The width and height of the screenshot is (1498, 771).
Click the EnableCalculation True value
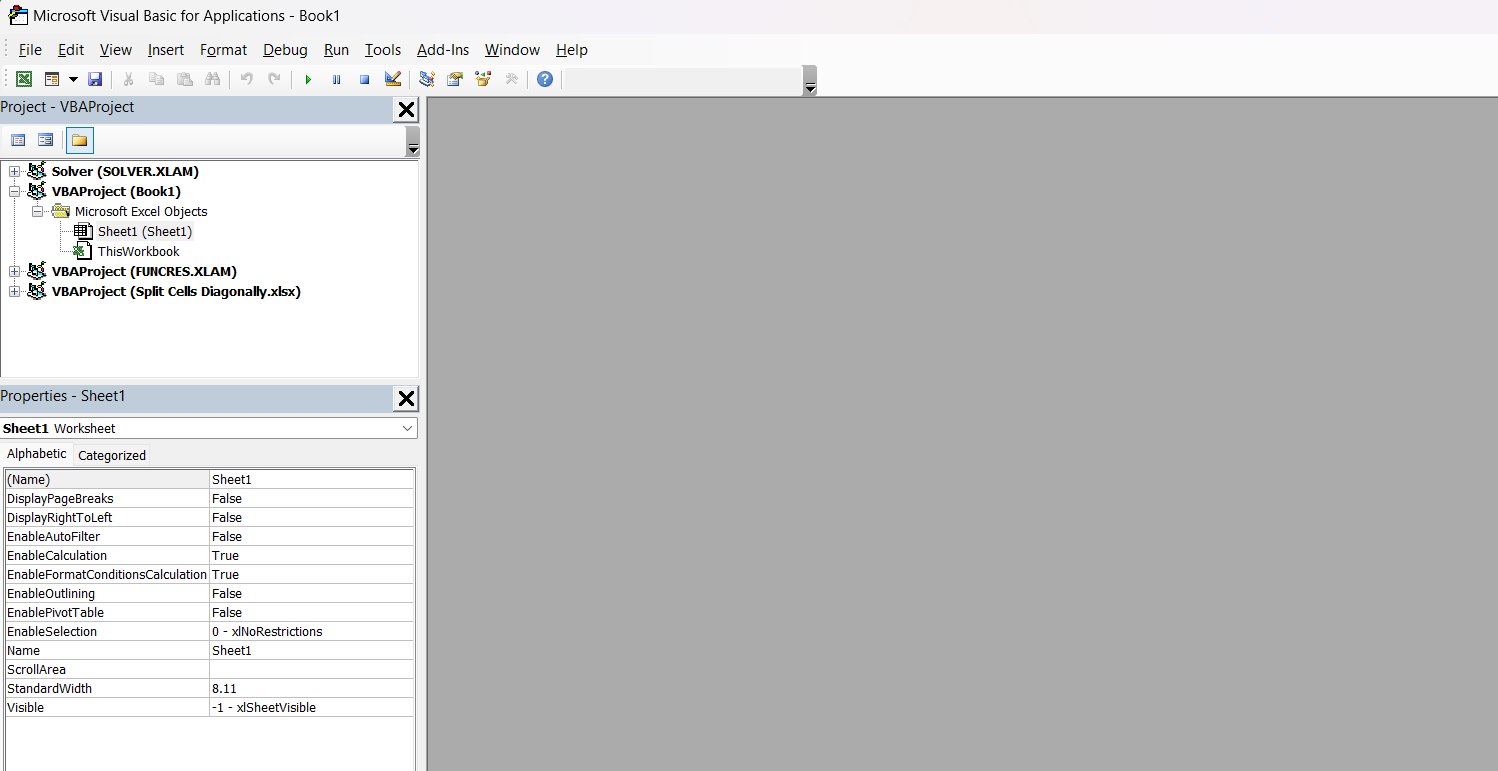tap(311, 555)
